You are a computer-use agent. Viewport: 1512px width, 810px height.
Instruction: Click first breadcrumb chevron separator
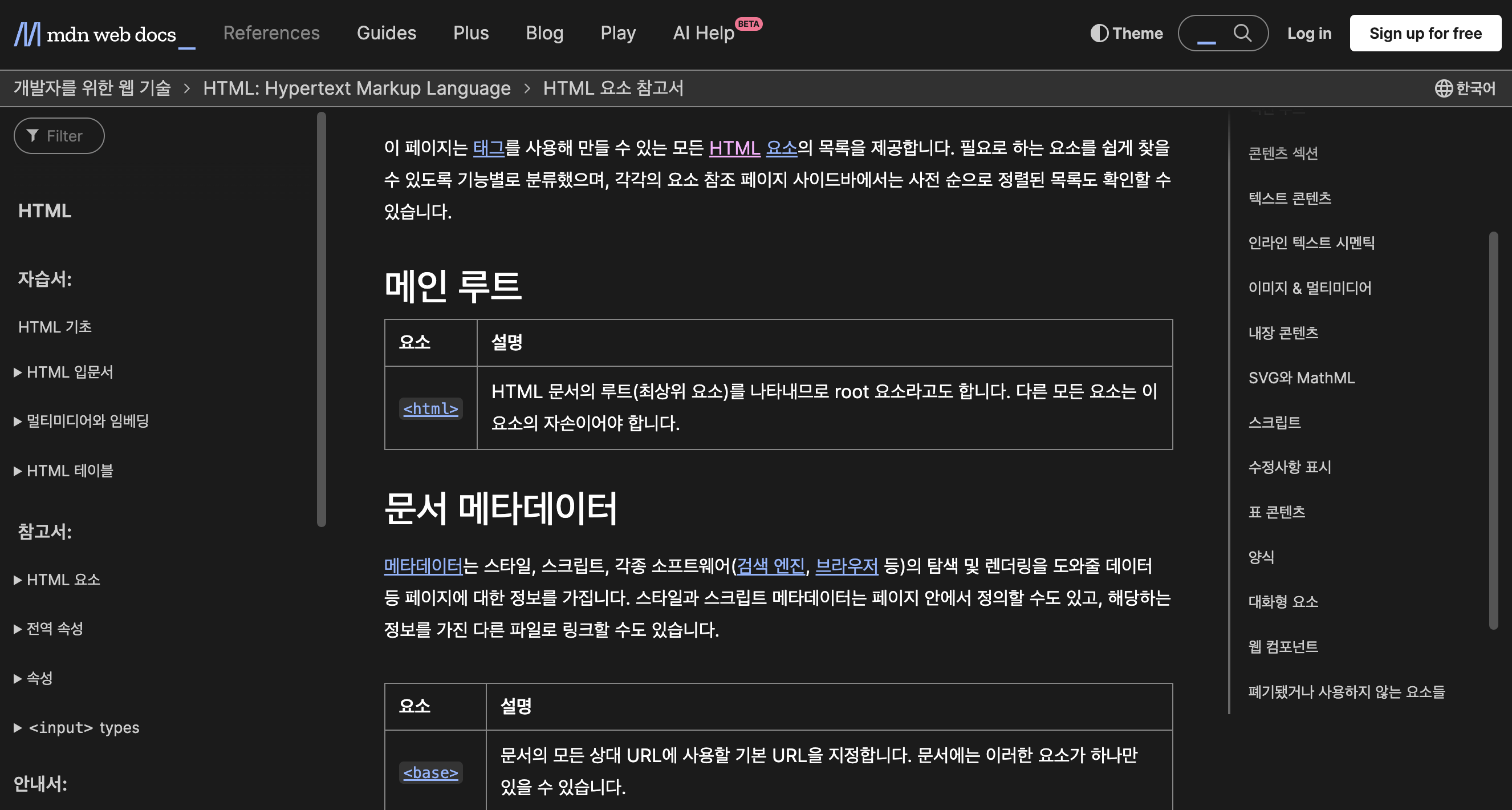186,88
